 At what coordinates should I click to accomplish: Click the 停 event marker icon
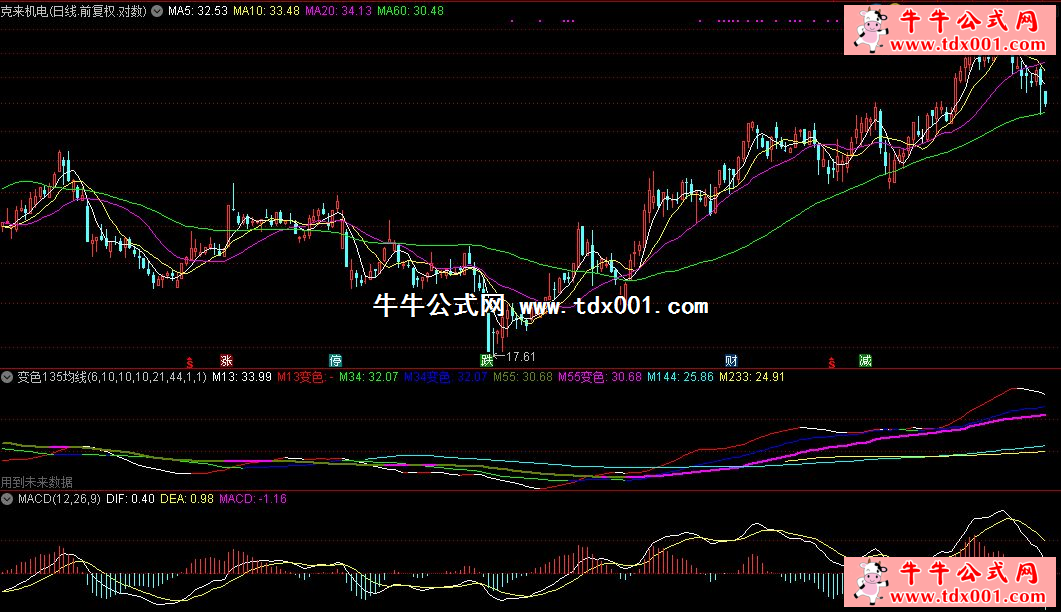point(336,360)
